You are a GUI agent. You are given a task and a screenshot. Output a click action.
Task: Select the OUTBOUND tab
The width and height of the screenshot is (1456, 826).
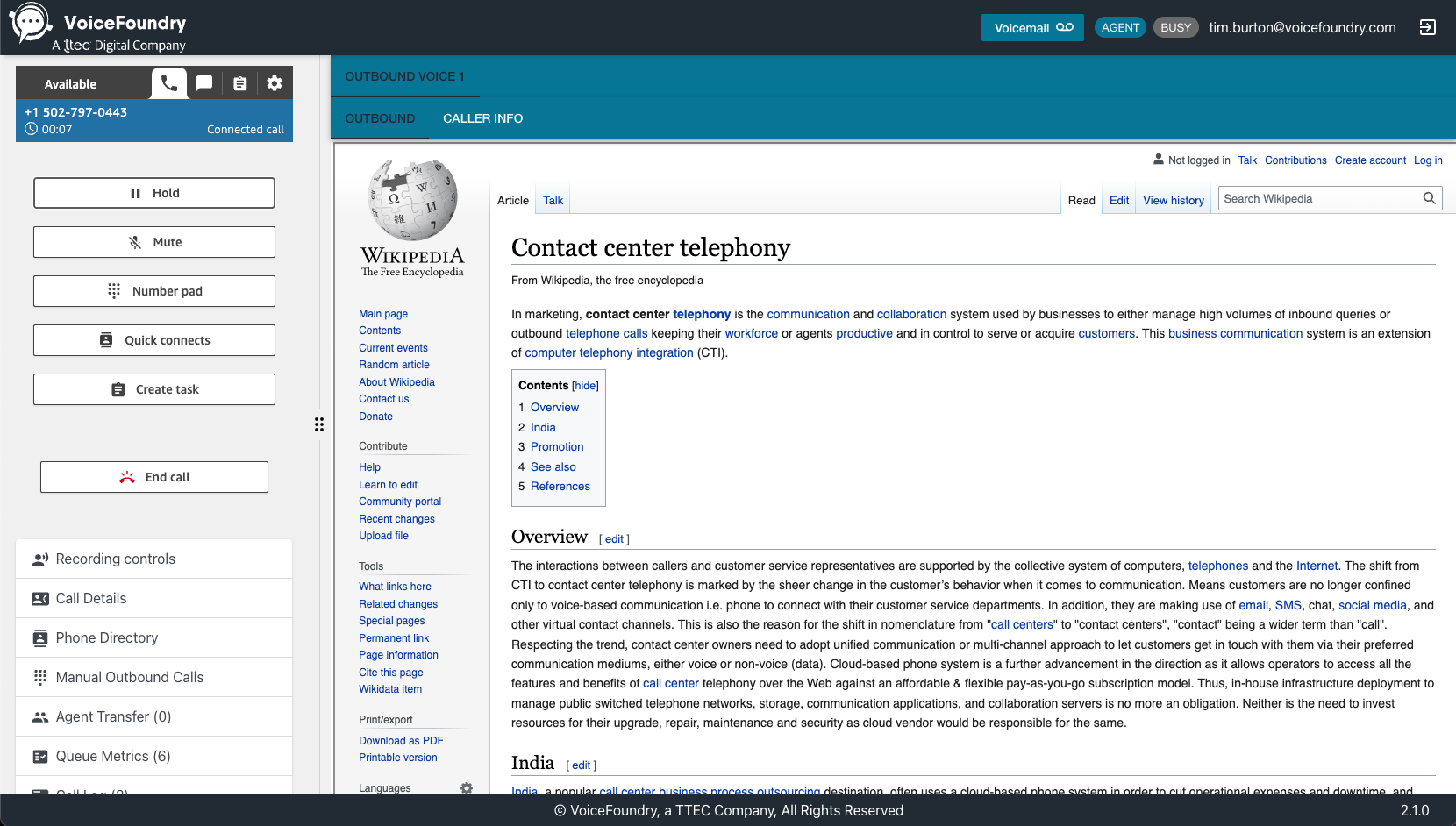(380, 118)
